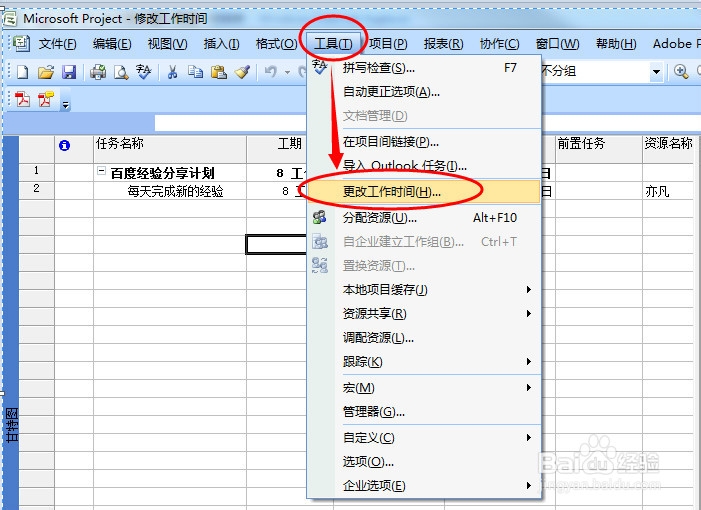Click the Cut scissors icon
The image size is (701, 510).
coord(172,72)
